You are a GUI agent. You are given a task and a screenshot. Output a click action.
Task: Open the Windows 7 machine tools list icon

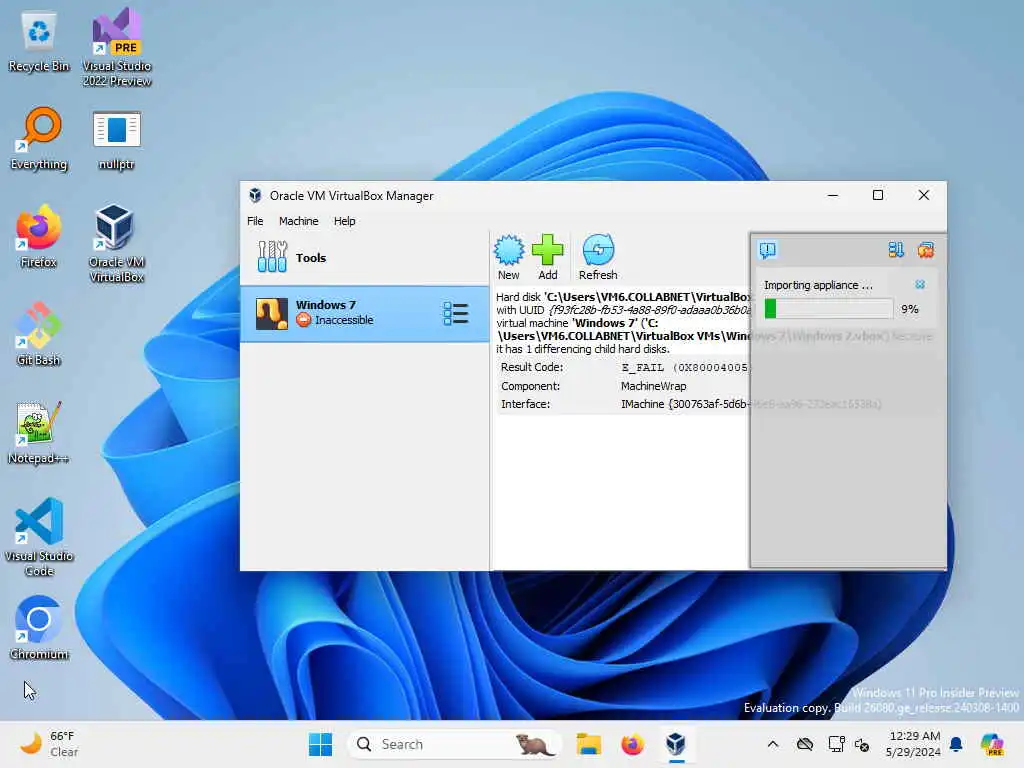pos(455,313)
